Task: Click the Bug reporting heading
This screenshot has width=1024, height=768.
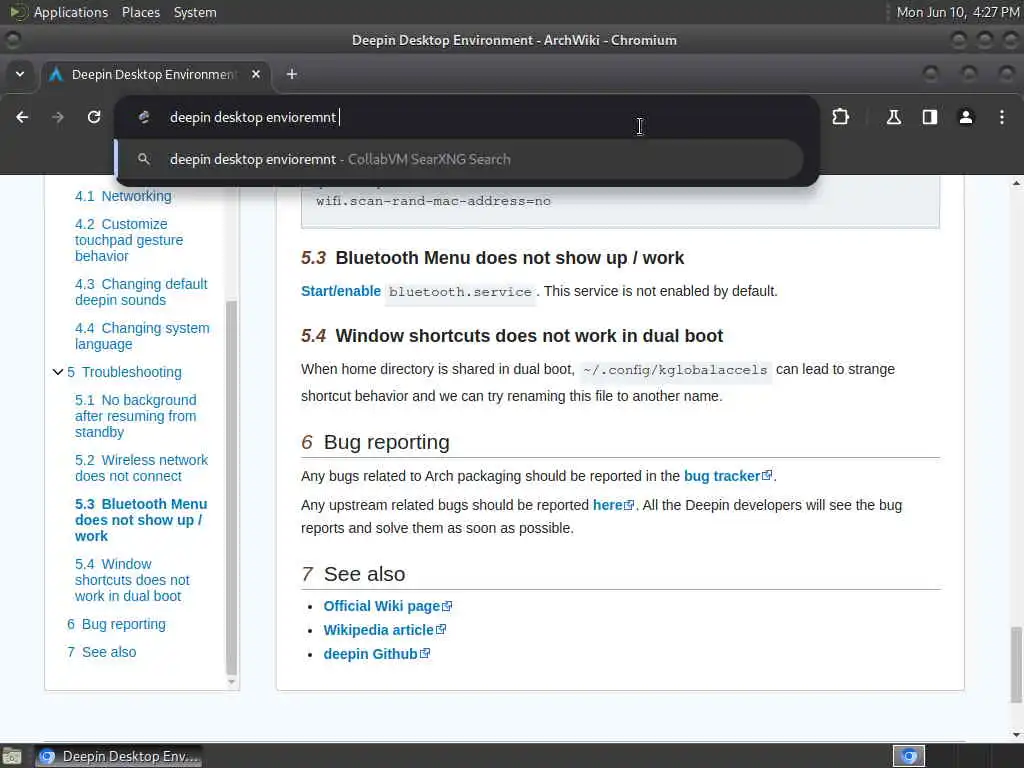Action: pyautogui.click(x=386, y=442)
